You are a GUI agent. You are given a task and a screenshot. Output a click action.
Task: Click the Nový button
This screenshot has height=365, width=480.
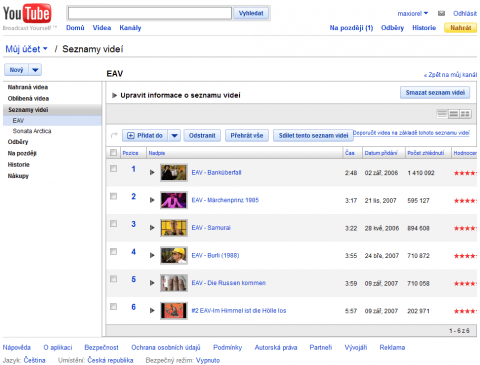tap(17, 70)
